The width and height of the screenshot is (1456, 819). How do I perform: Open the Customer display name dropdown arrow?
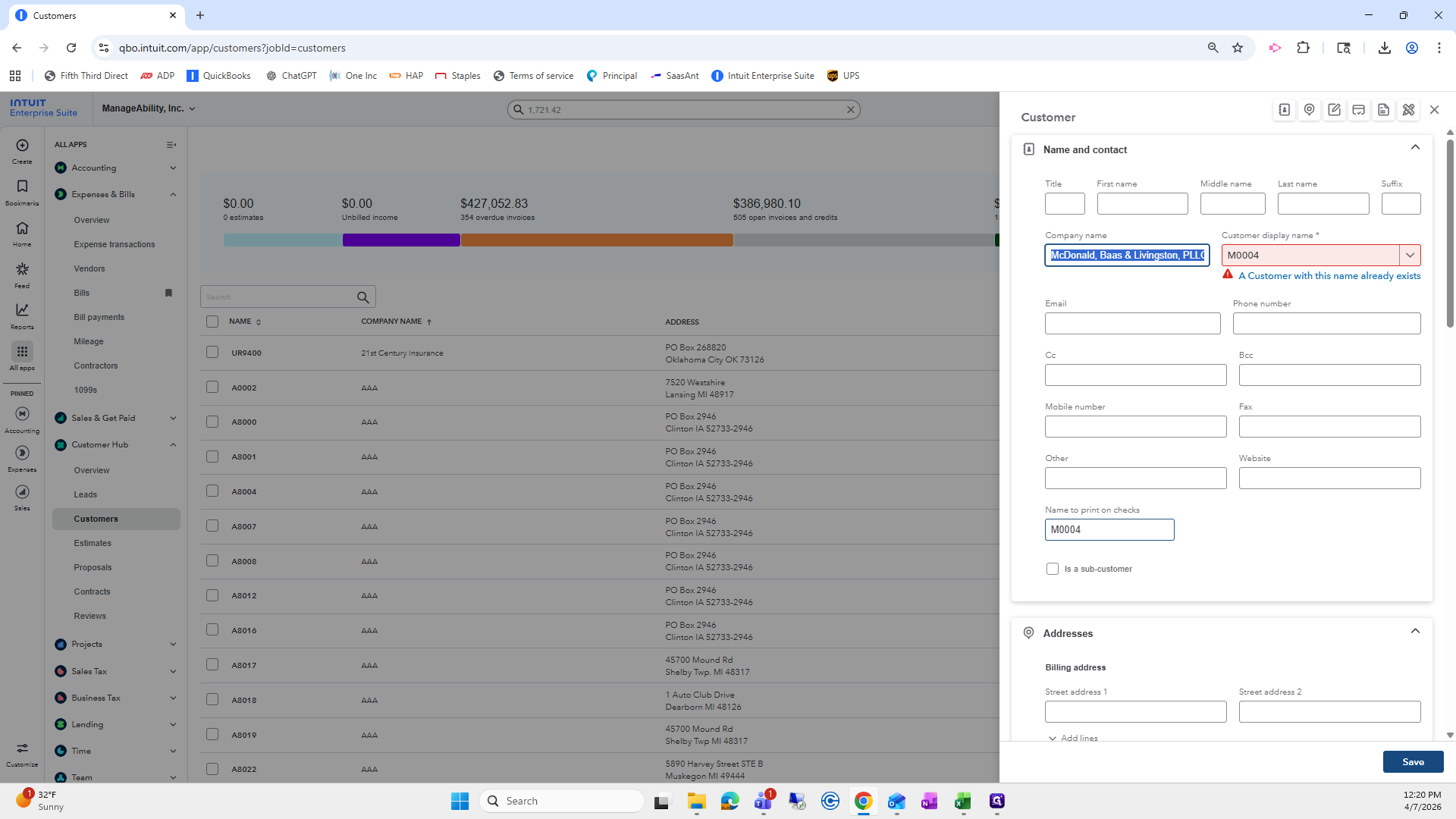pyautogui.click(x=1410, y=256)
